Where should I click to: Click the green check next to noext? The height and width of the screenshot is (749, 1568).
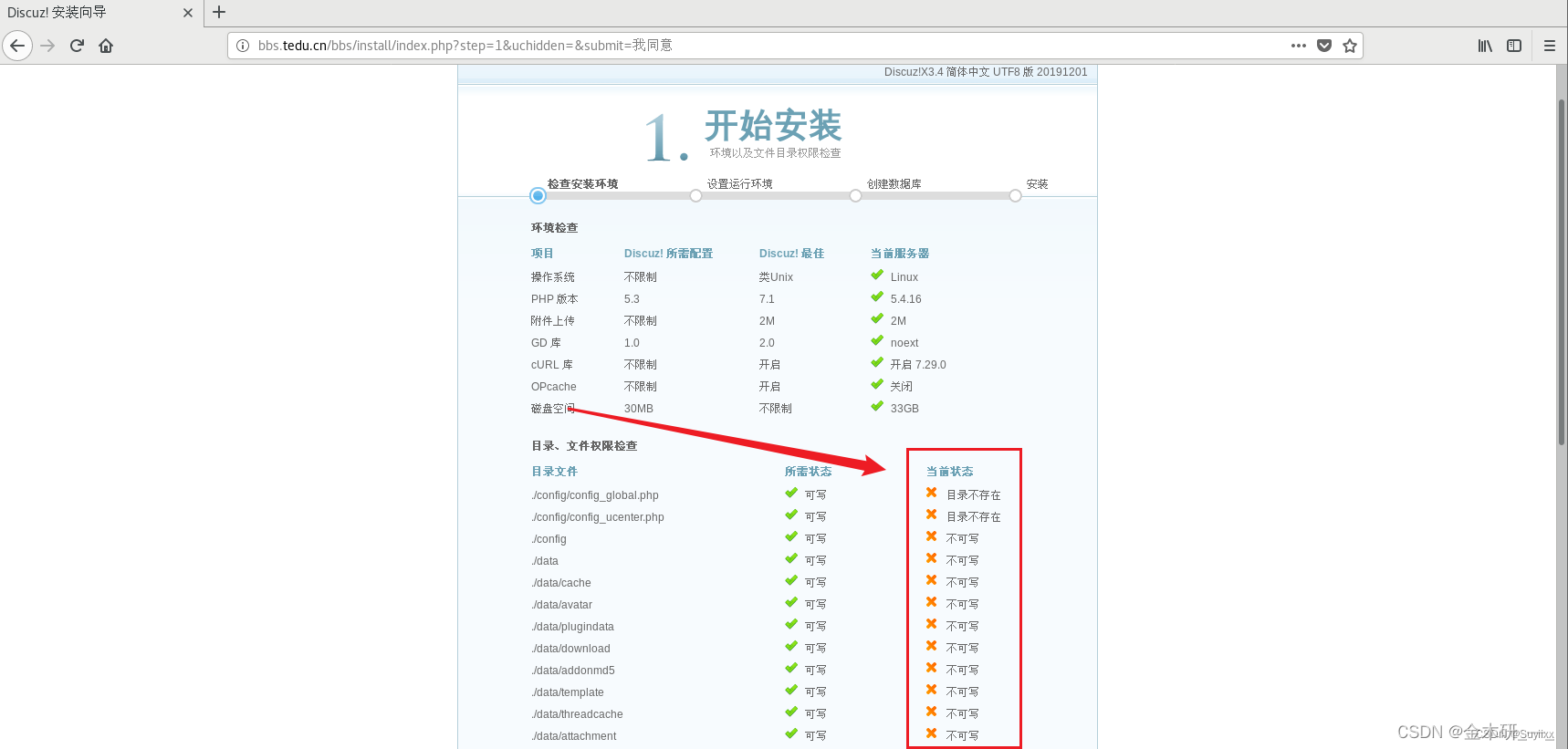(877, 341)
